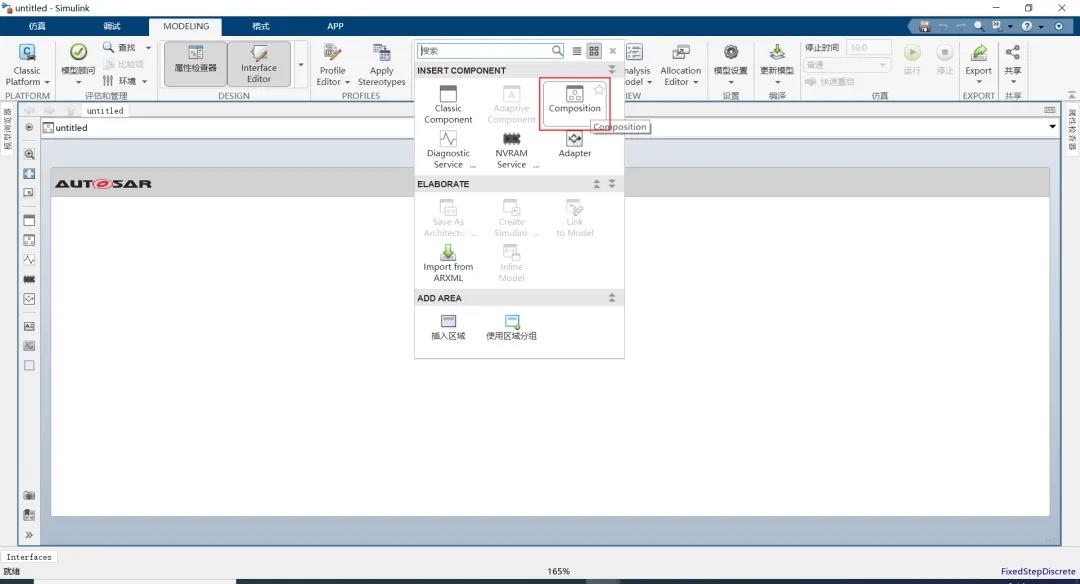Open the Allocation Editor
The width and height of the screenshot is (1080, 584).
[x=680, y=65]
